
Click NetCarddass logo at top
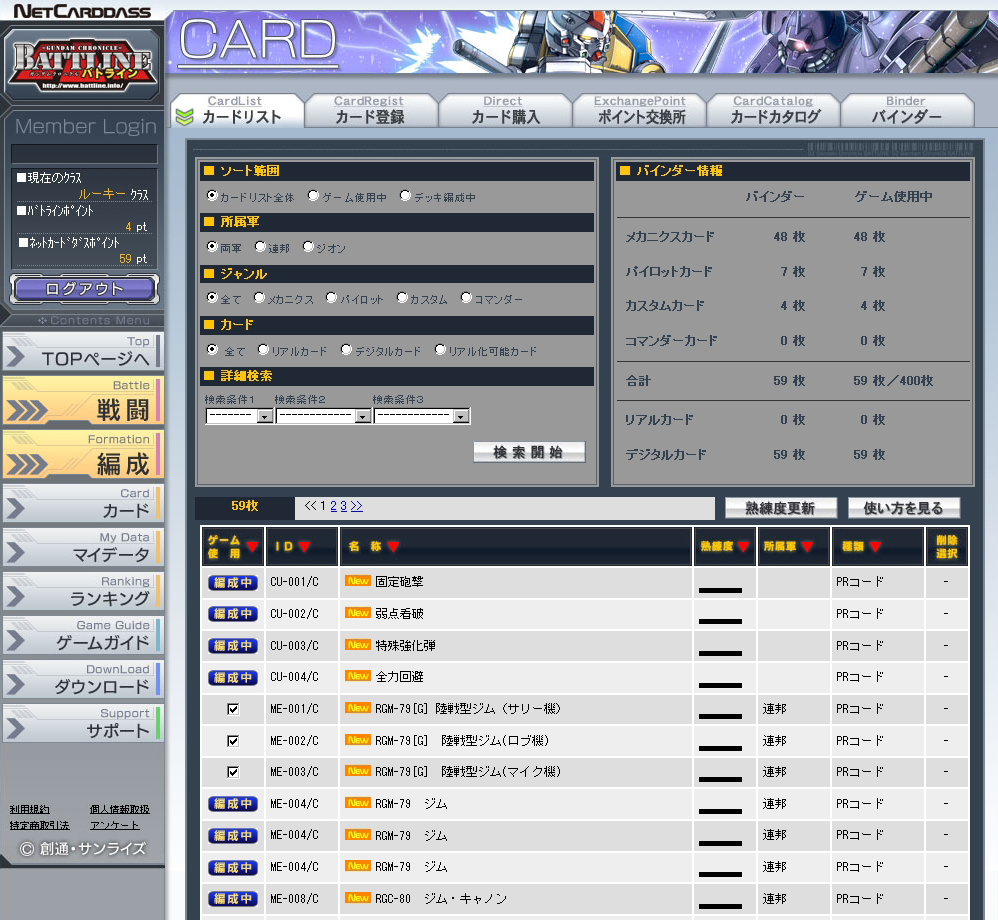[82, 11]
